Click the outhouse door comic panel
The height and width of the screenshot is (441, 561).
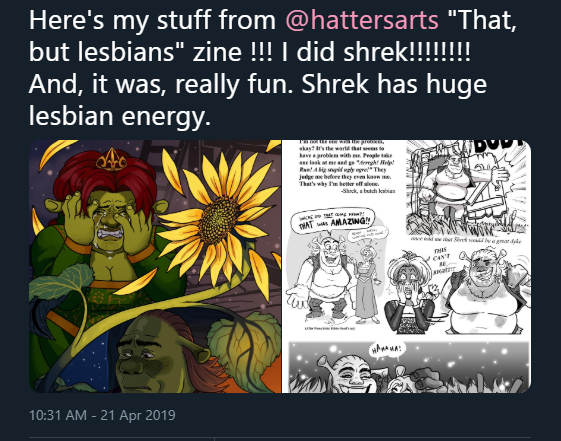[x=468, y=188]
